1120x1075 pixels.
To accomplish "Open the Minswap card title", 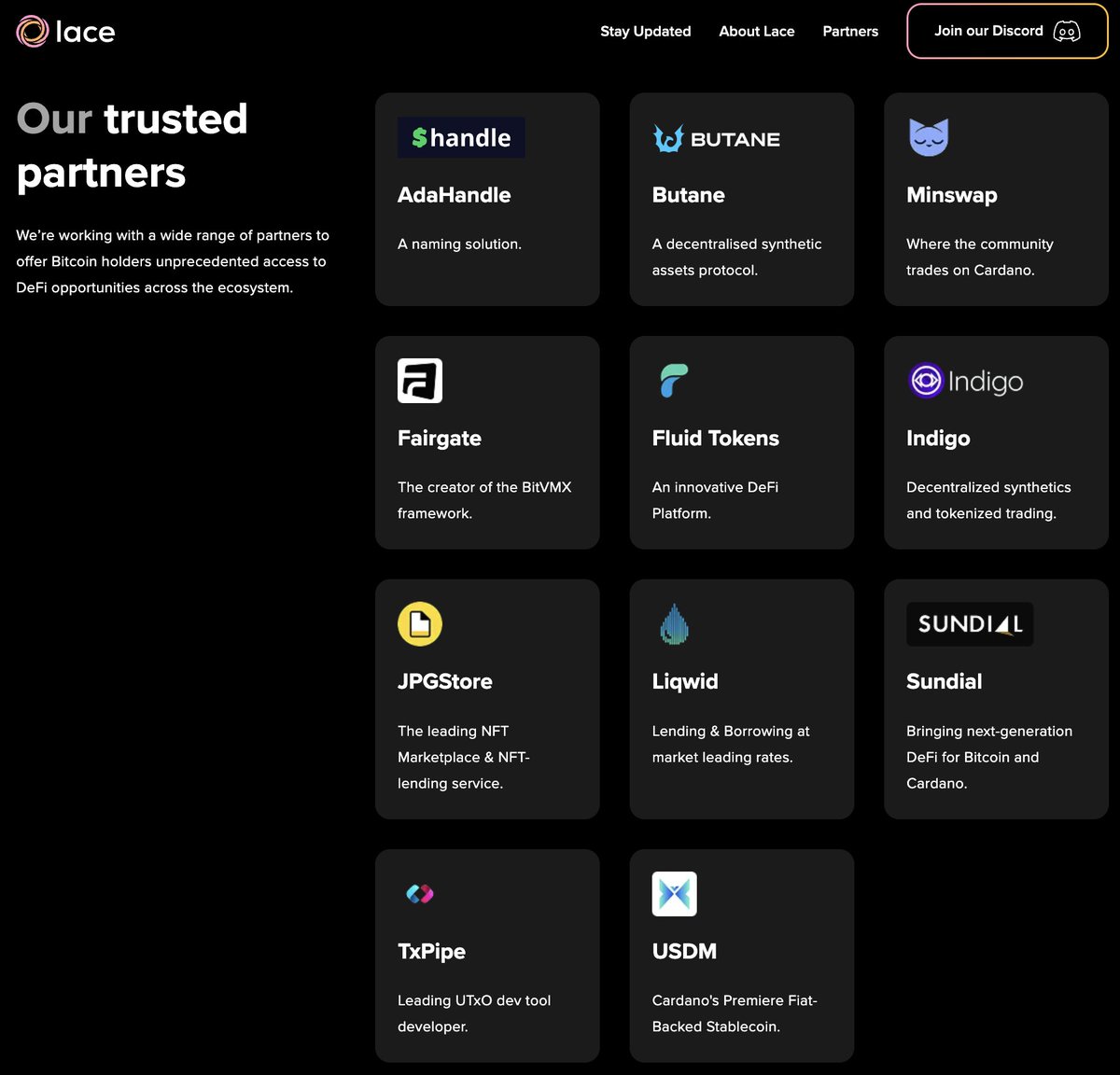I will (x=952, y=195).
